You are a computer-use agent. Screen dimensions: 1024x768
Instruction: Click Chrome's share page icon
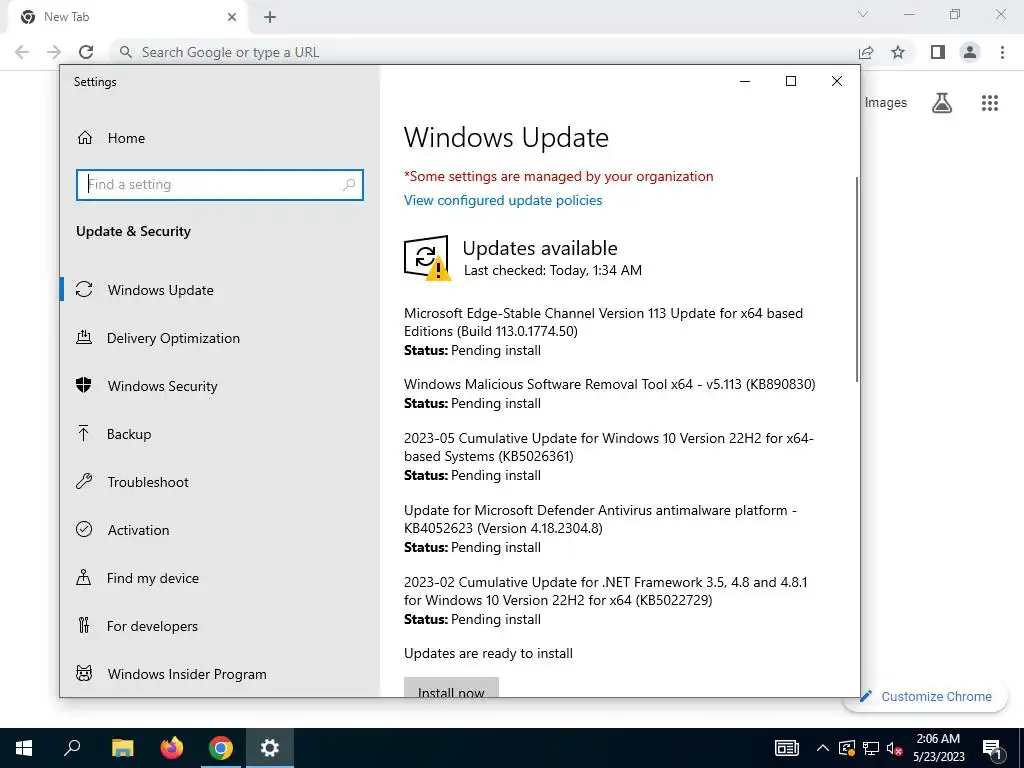coord(866,52)
